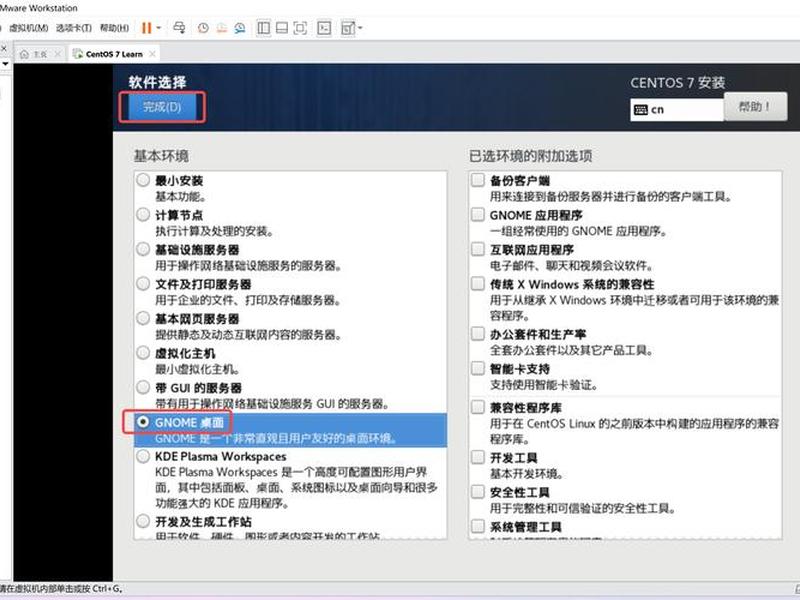
Task: Select the 文件及打印服务器 radio button
Action: 143,284
